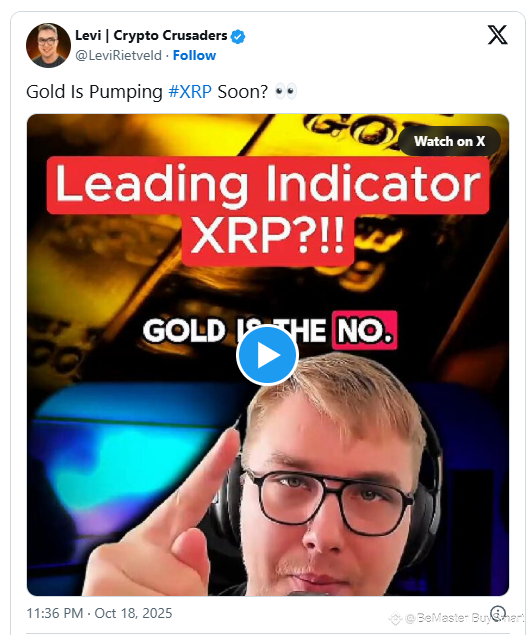Click the Binance watermark diamond logo
The image size is (532, 635).
pos(395,618)
